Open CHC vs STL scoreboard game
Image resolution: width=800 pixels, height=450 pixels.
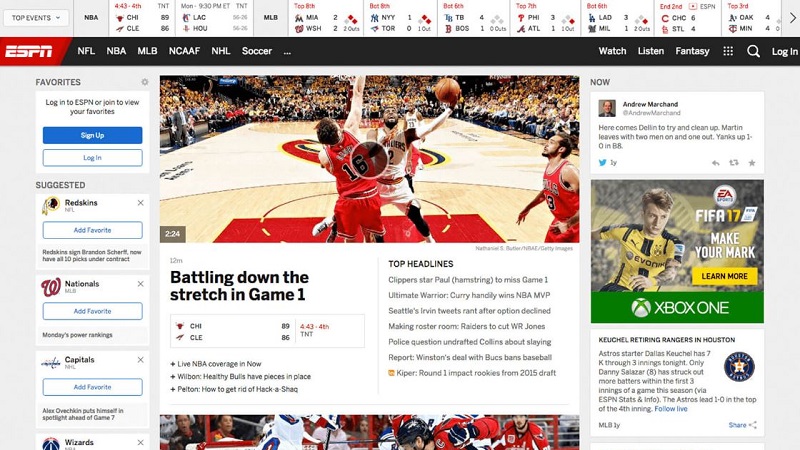click(x=688, y=18)
